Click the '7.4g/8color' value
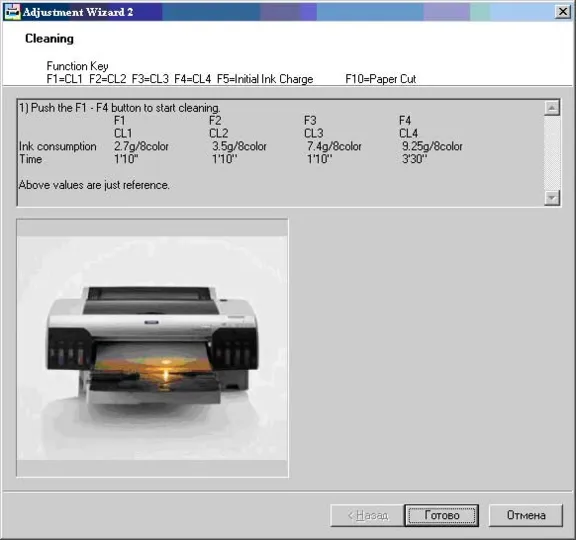Screen dimensions: 576x540 334,146
